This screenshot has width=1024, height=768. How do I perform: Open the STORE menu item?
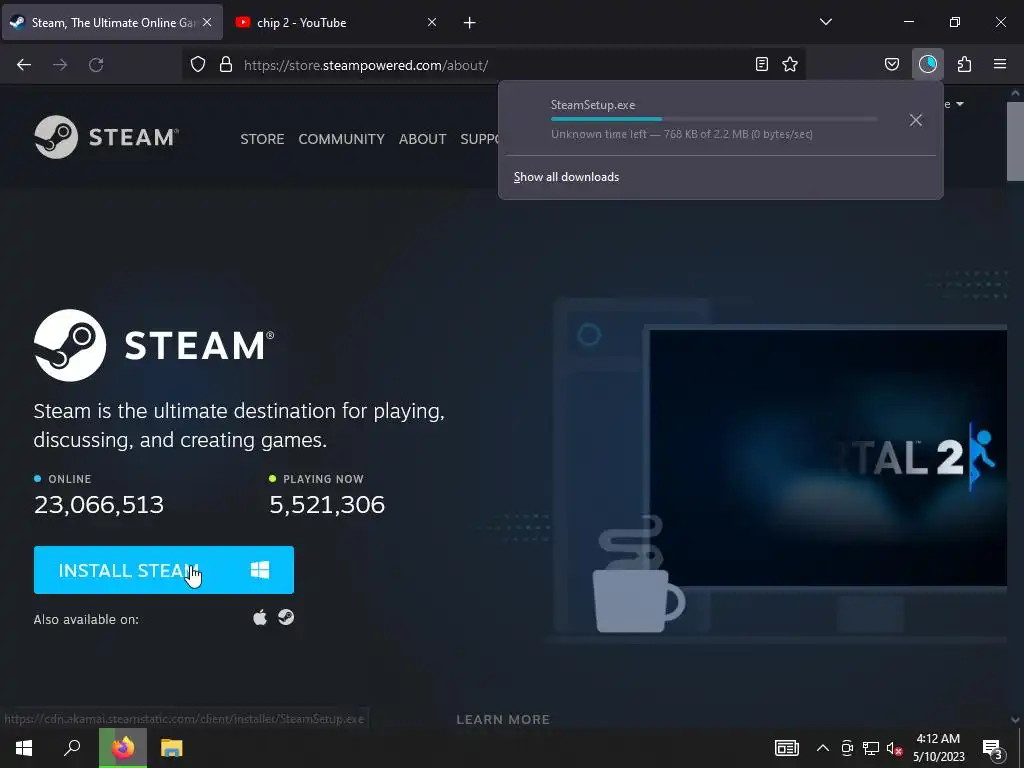click(262, 139)
